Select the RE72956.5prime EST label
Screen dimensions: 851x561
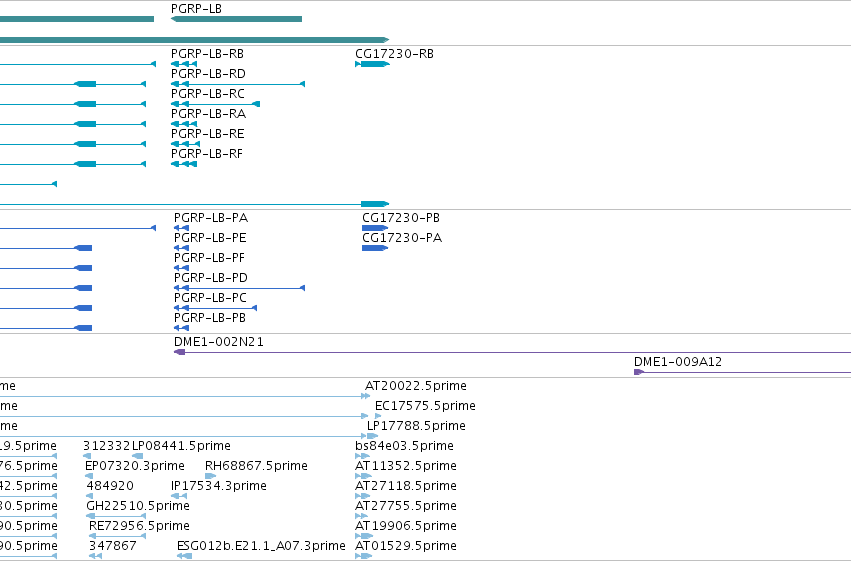click(139, 526)
